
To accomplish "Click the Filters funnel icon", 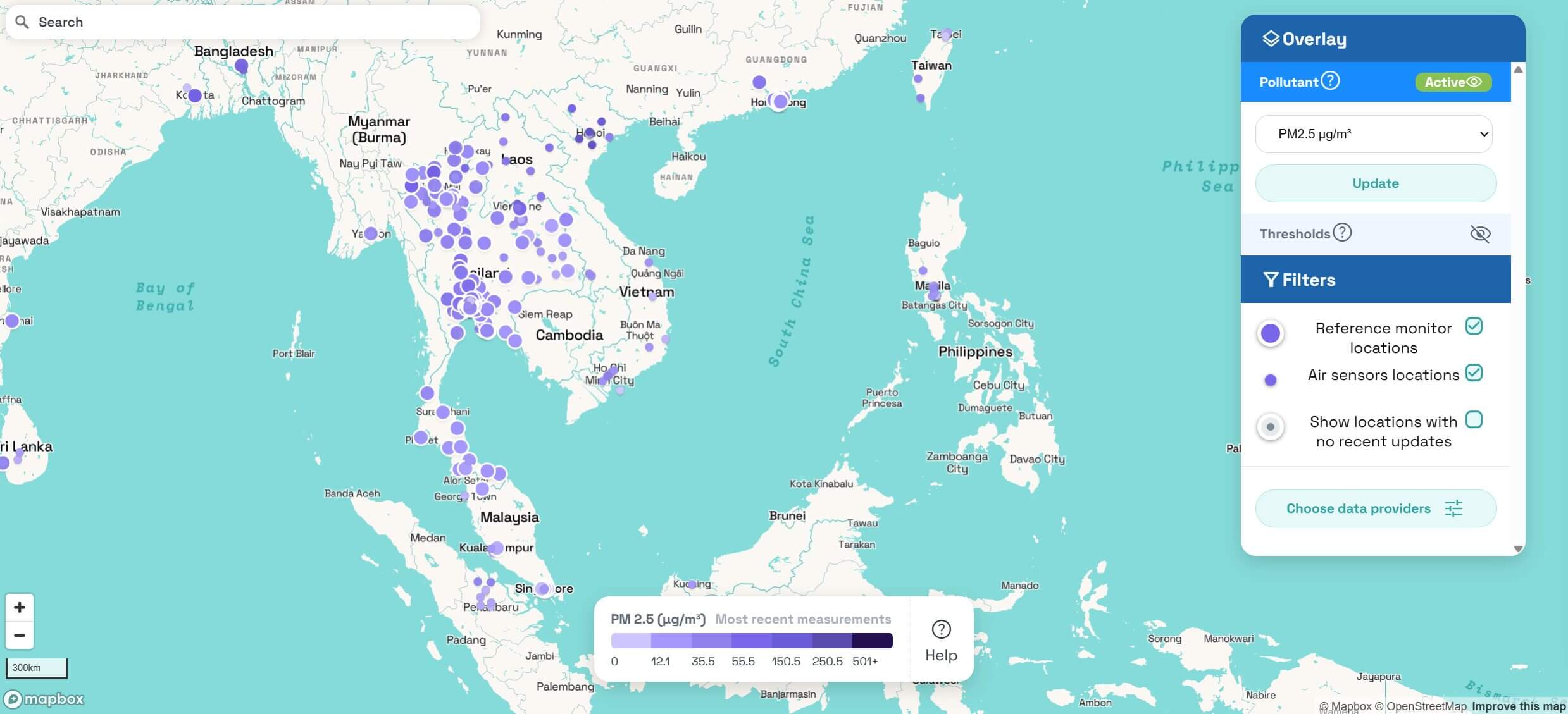I will pyautogui.click(x=1272, y=279).
